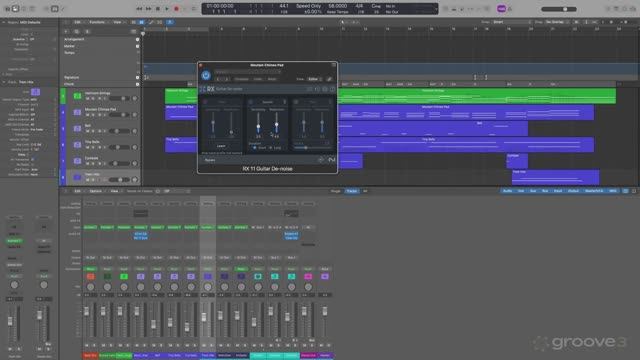Click the master volume slider in the control bar
This screenshot has height=360, width=640.
point(559,9)
